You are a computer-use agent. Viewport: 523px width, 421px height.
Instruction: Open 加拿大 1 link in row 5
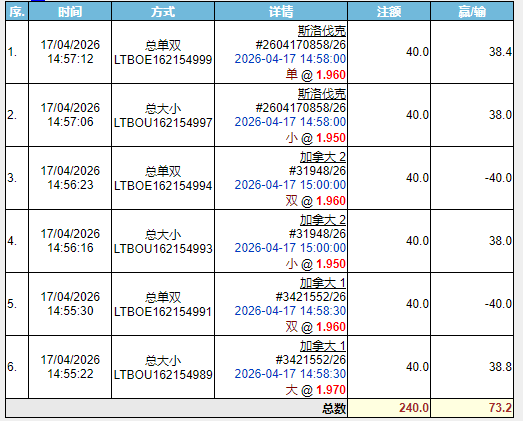pos(323,283)
